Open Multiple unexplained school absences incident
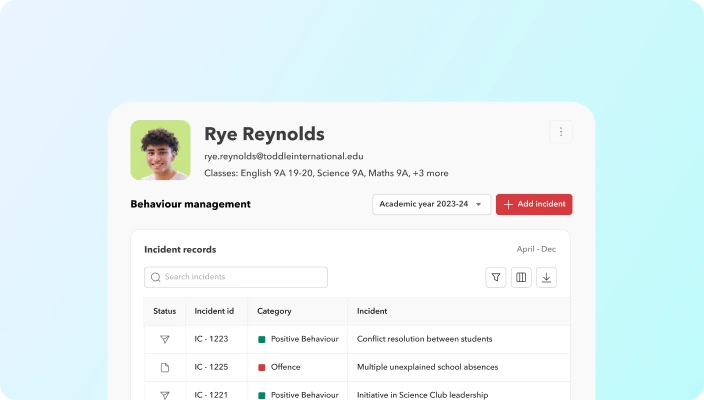This screenshot has height=400, width=704. pyautogui.click(x=427, y=367)
